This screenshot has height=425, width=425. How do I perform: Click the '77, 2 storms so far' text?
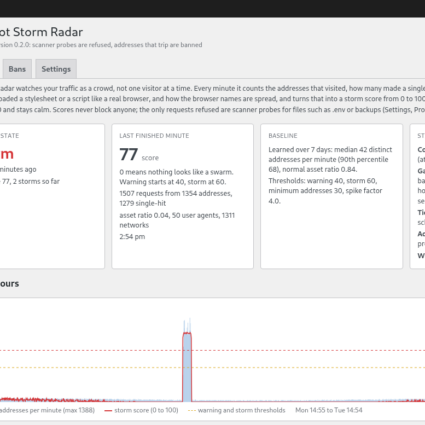tap(31, 181)
